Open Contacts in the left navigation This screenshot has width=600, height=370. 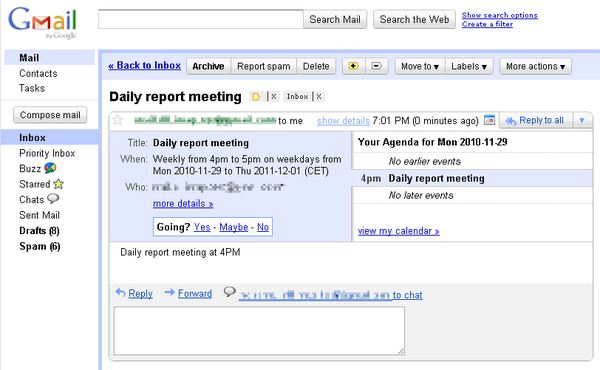(x=38, y=73)
